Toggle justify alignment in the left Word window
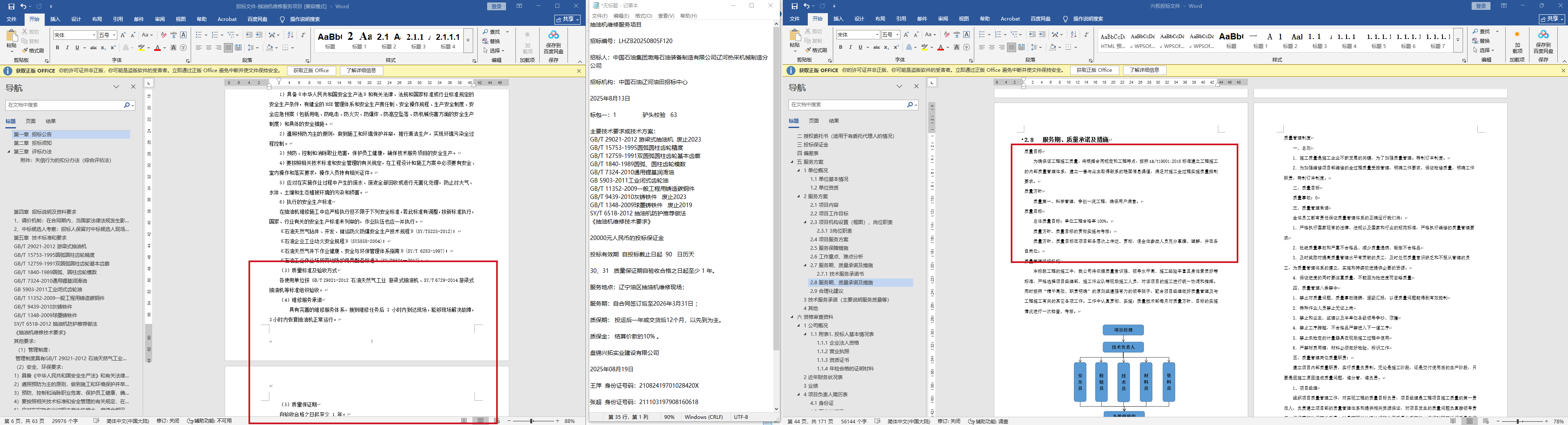Screen dimensions: 1568x425 tap(228, 48)
